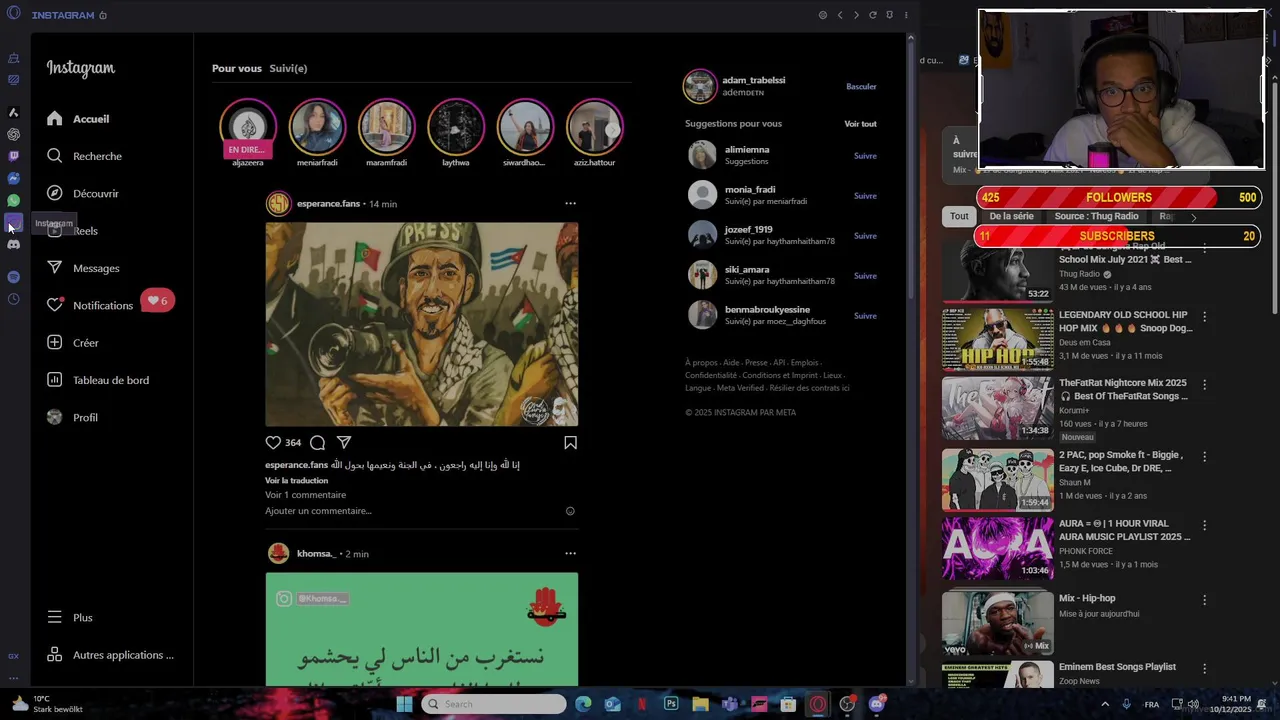Click the Windows taskbar Search box
This screenshot has width=1280, height=720.
pyautogui.click(x=494, y=704)
